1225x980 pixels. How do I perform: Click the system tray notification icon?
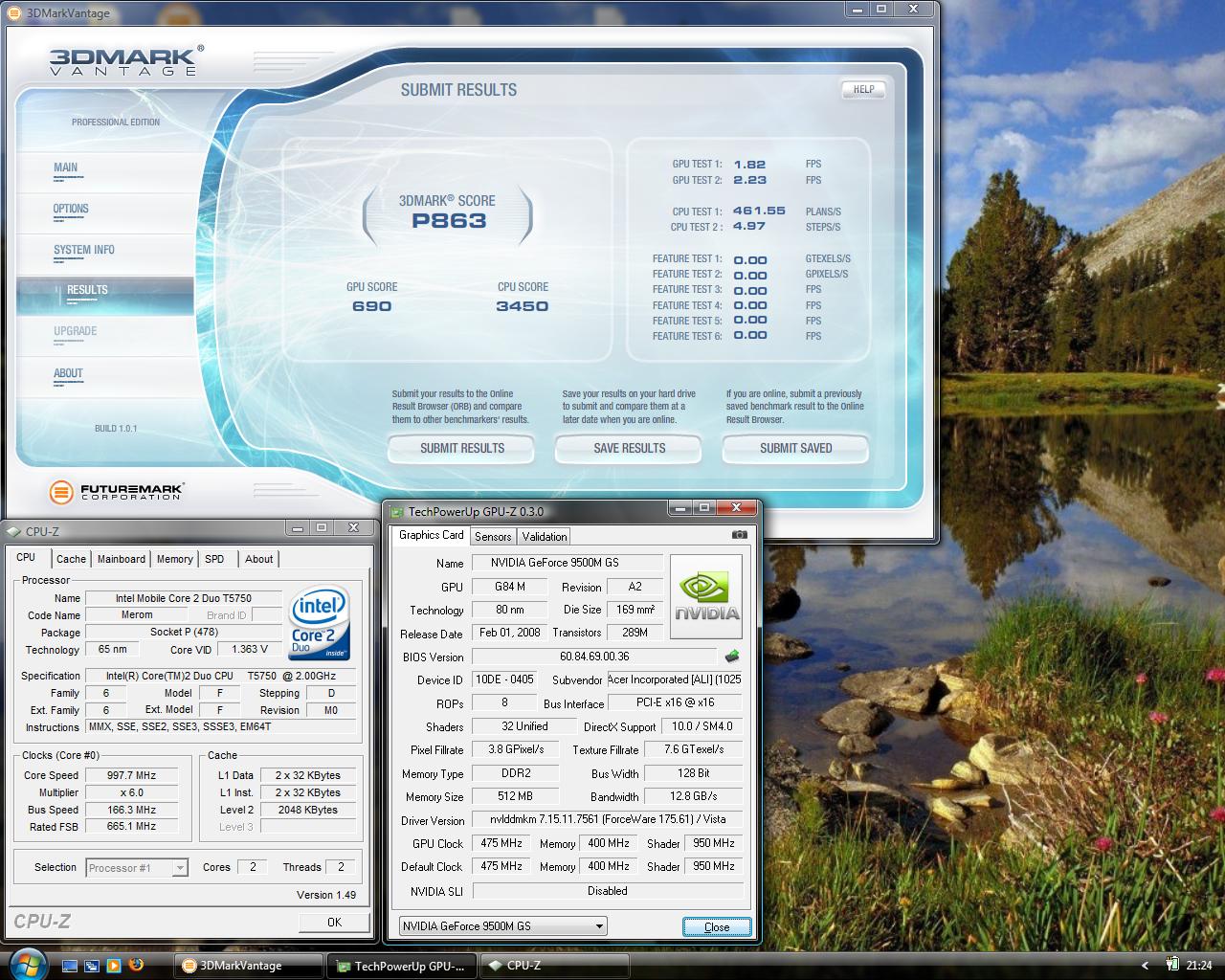tap(1172, 965)
